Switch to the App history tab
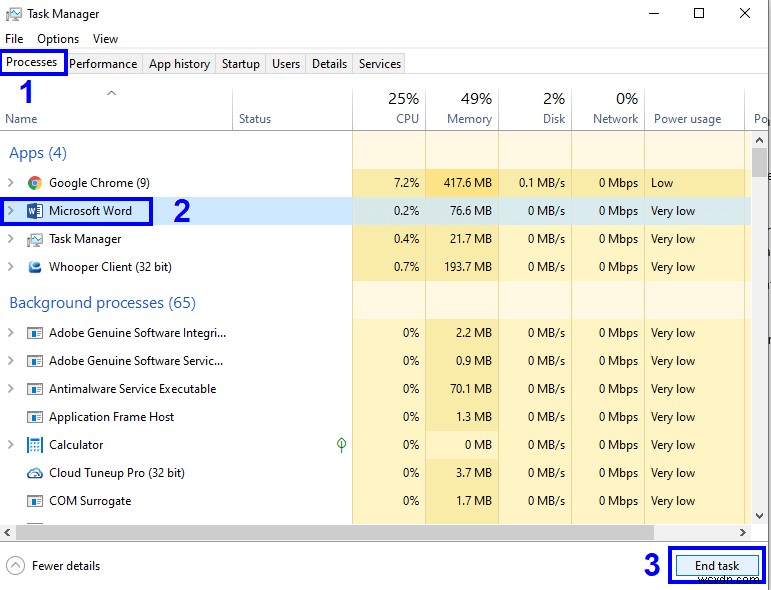Screen dimensions: 771x590 pyautogui.click(x=179, y=64)
